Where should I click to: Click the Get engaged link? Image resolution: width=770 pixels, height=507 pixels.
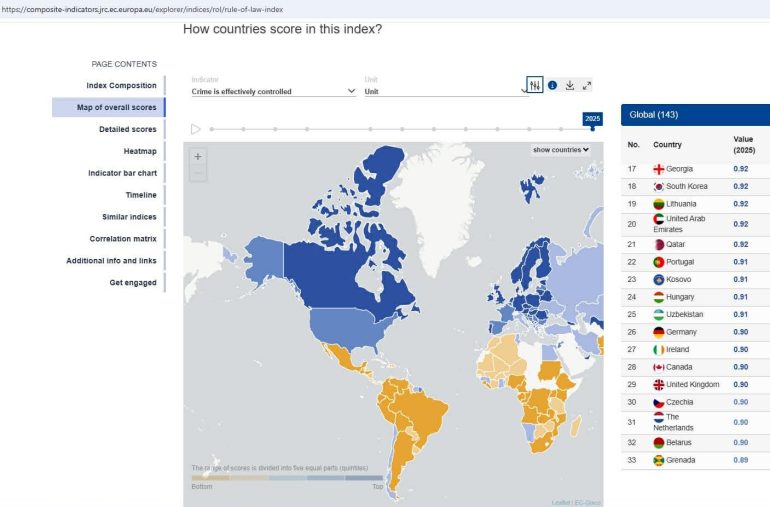point(133,283)
